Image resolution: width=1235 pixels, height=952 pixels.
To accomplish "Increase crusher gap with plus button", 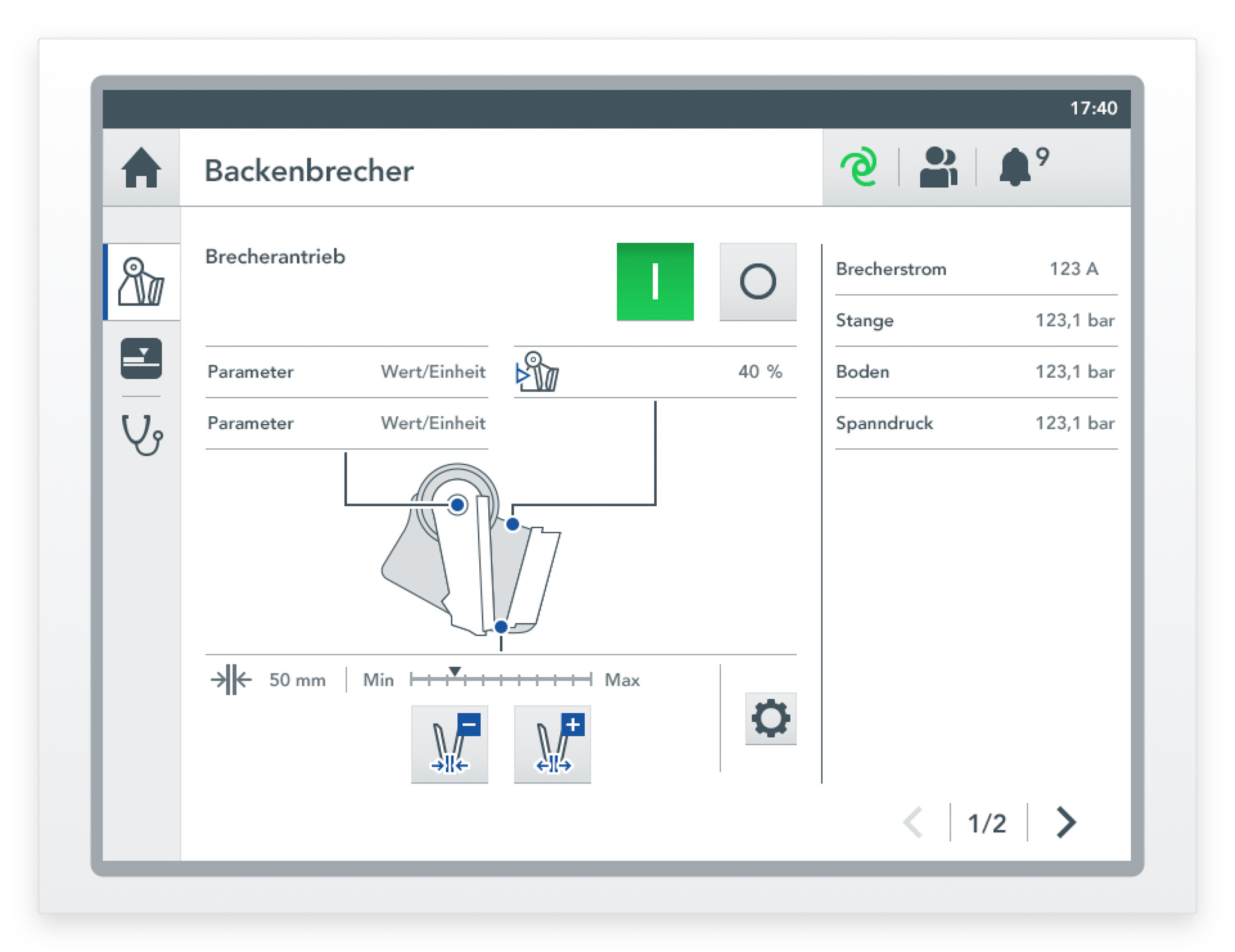I will coord(552,744).
